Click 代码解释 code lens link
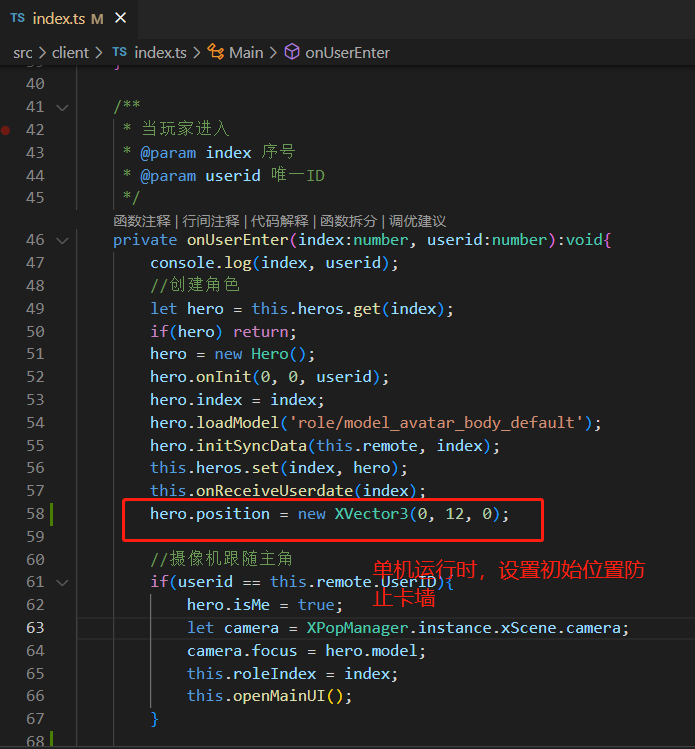Viewport: 695px width, 749px height. pos(279,221)
